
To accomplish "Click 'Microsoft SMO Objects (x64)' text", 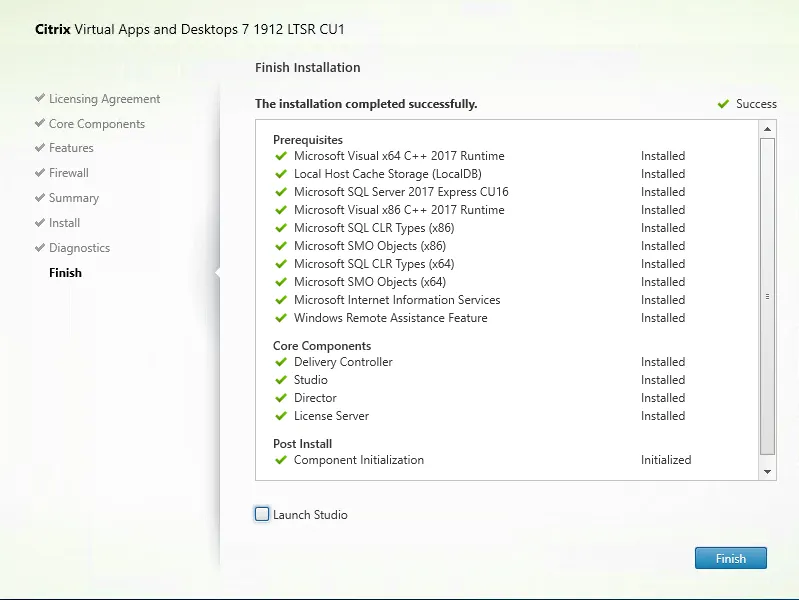I will point(370,282).
